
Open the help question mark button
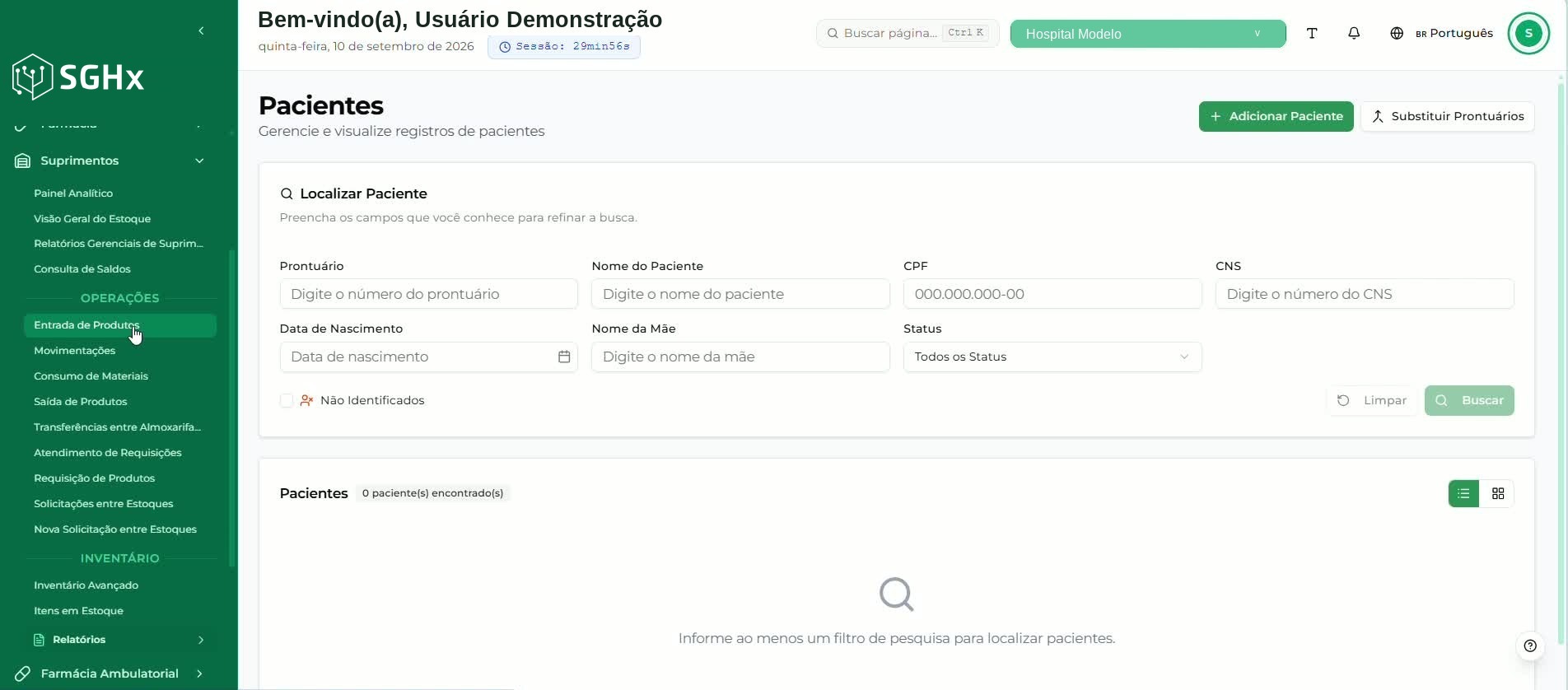1530,646
